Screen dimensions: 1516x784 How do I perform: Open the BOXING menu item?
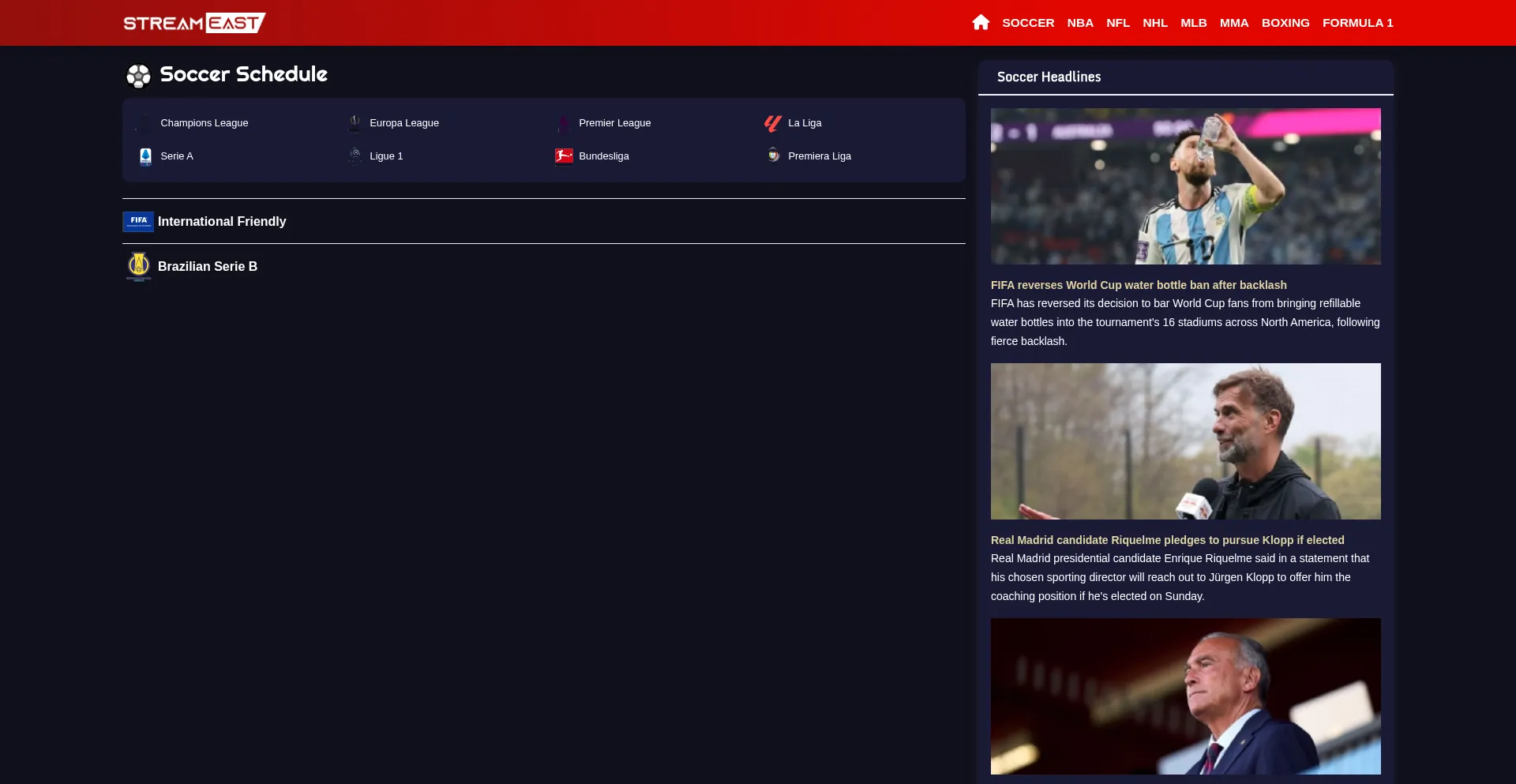(1285, 23)
